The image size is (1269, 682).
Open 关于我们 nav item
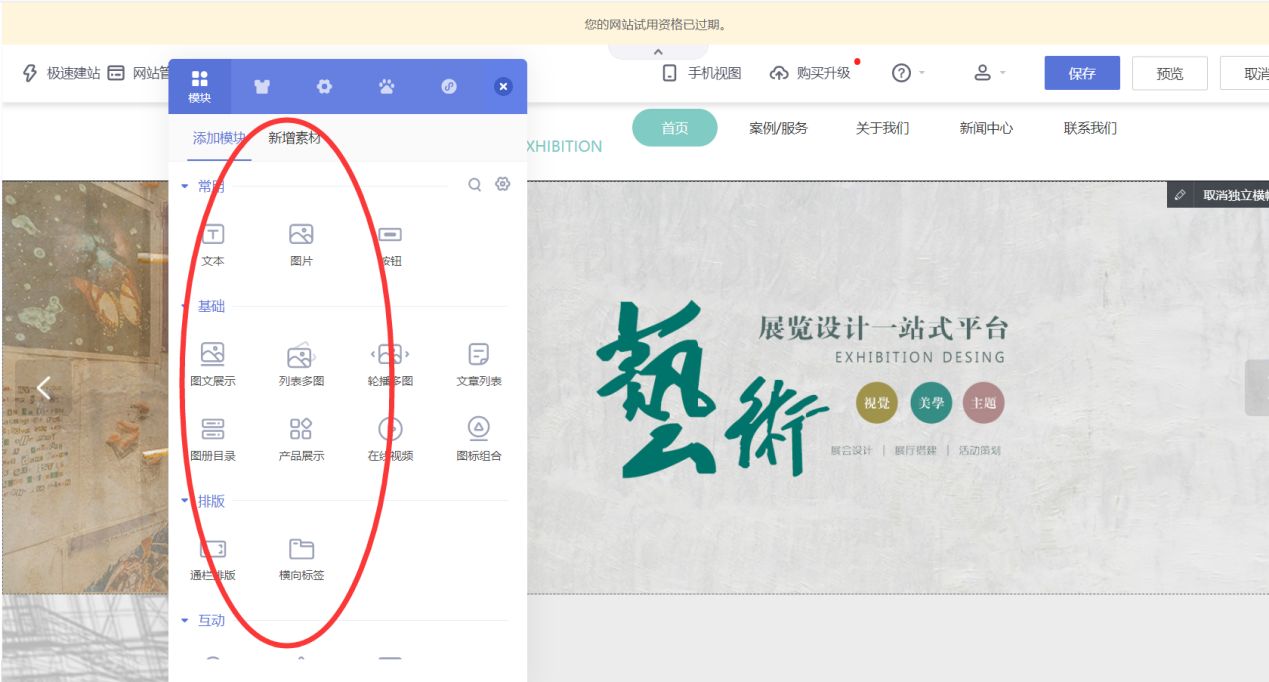882,128
